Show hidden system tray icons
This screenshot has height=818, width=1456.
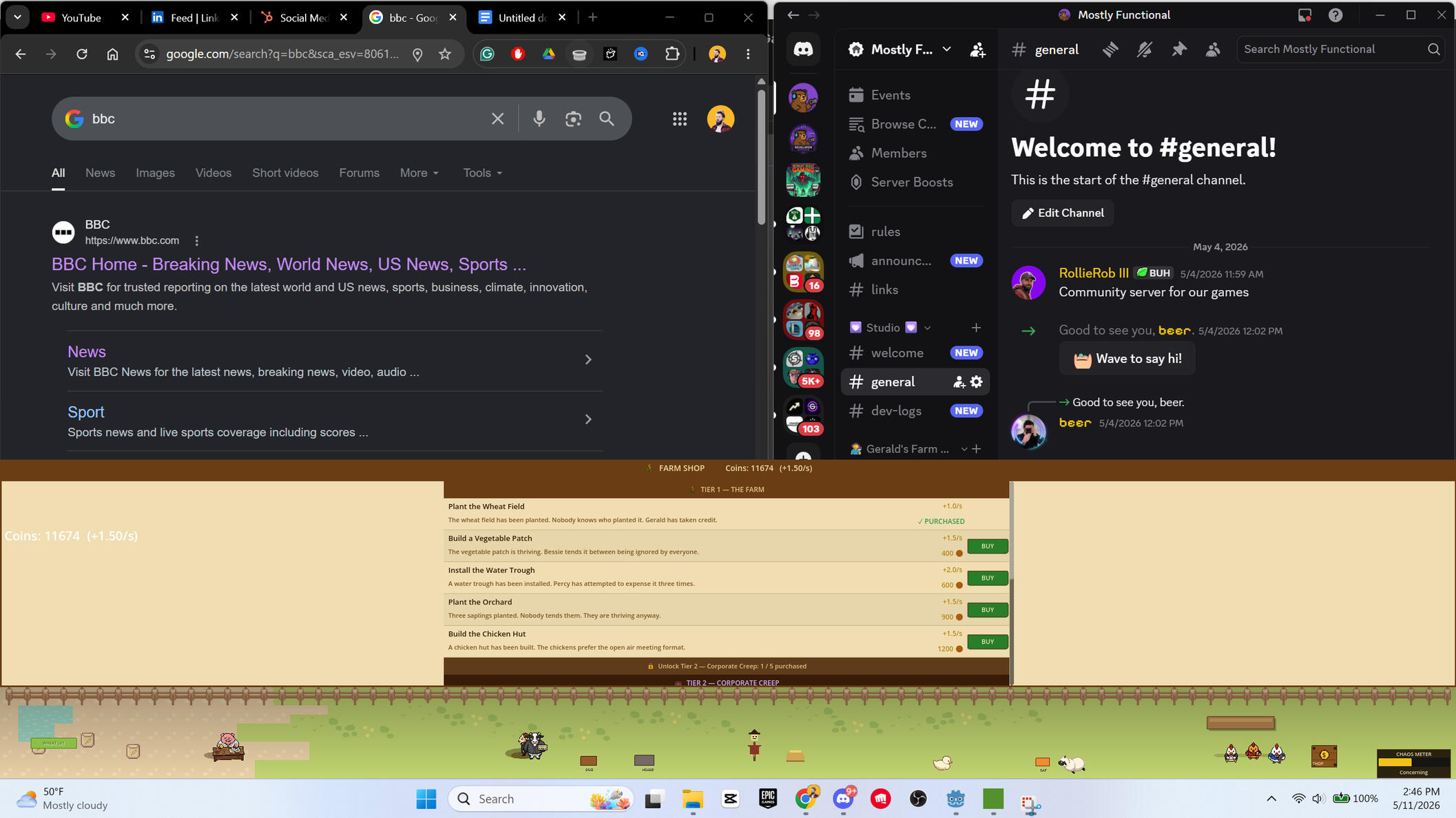(1271, 799)
